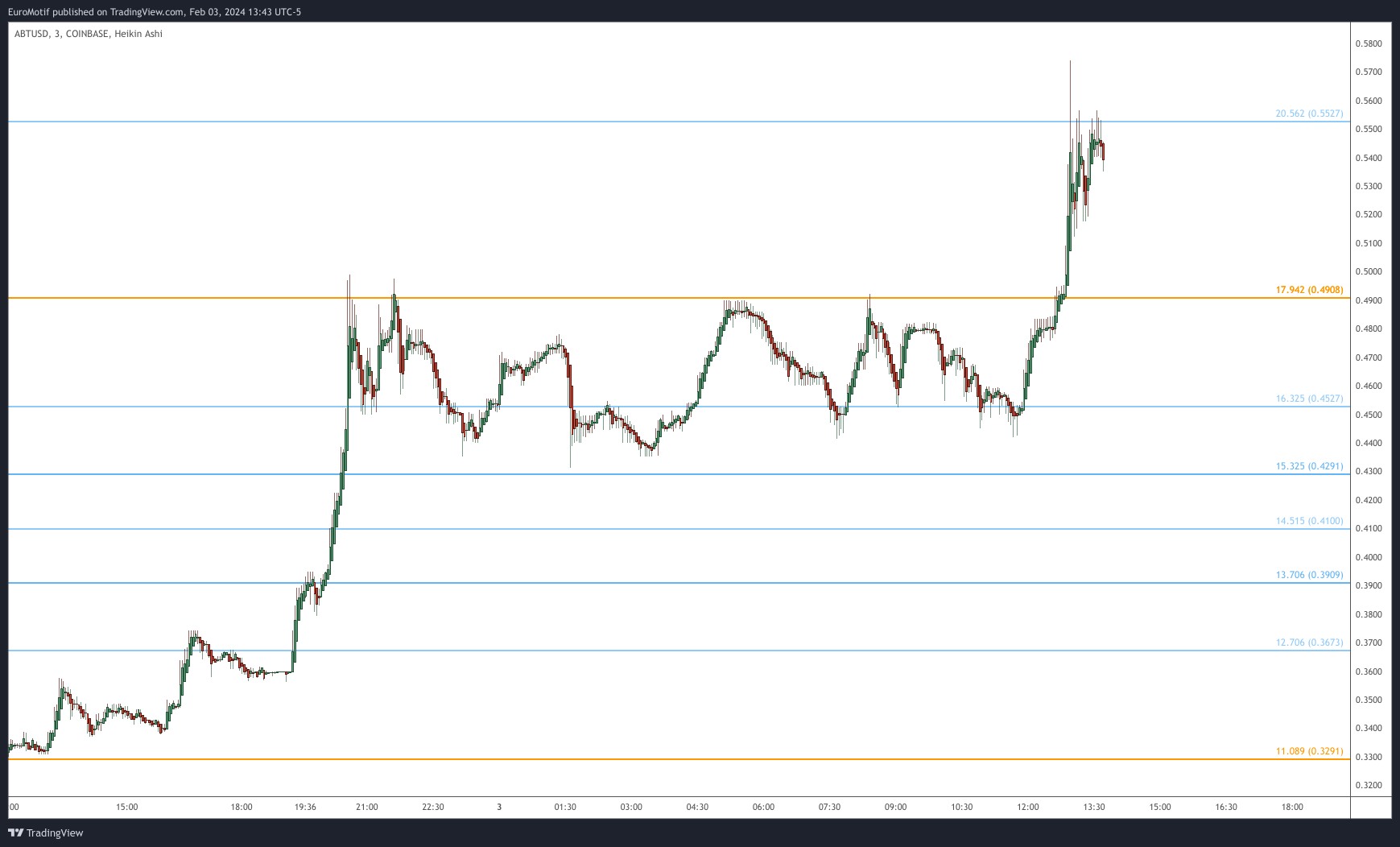This screenshot has height=847, width=1400.
Task: Click the 15.325 (0.4291) level label
Action: 1309,466
